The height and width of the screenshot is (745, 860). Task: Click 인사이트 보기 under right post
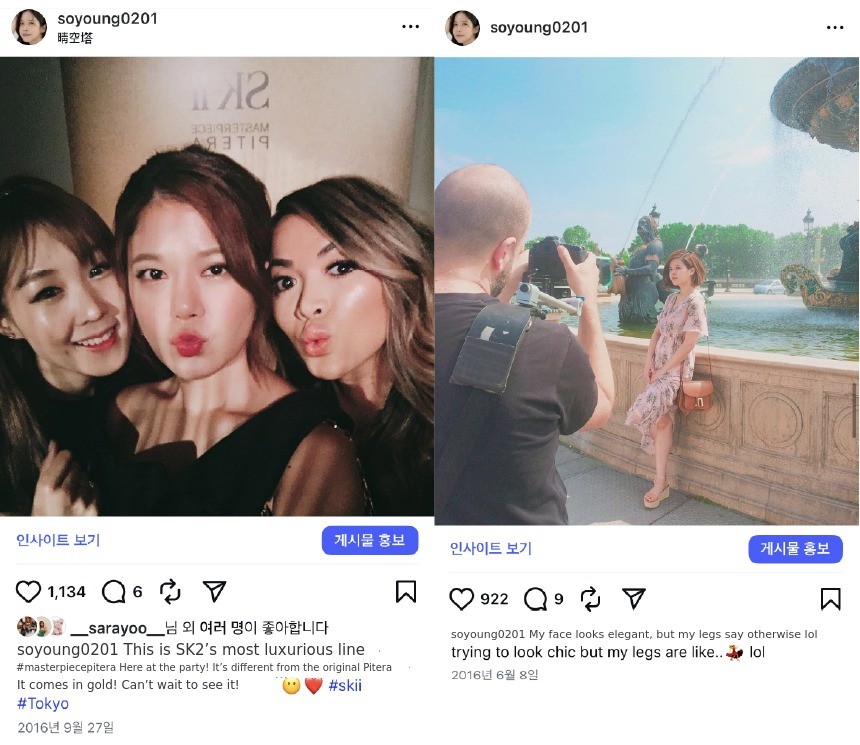[491, 548]
